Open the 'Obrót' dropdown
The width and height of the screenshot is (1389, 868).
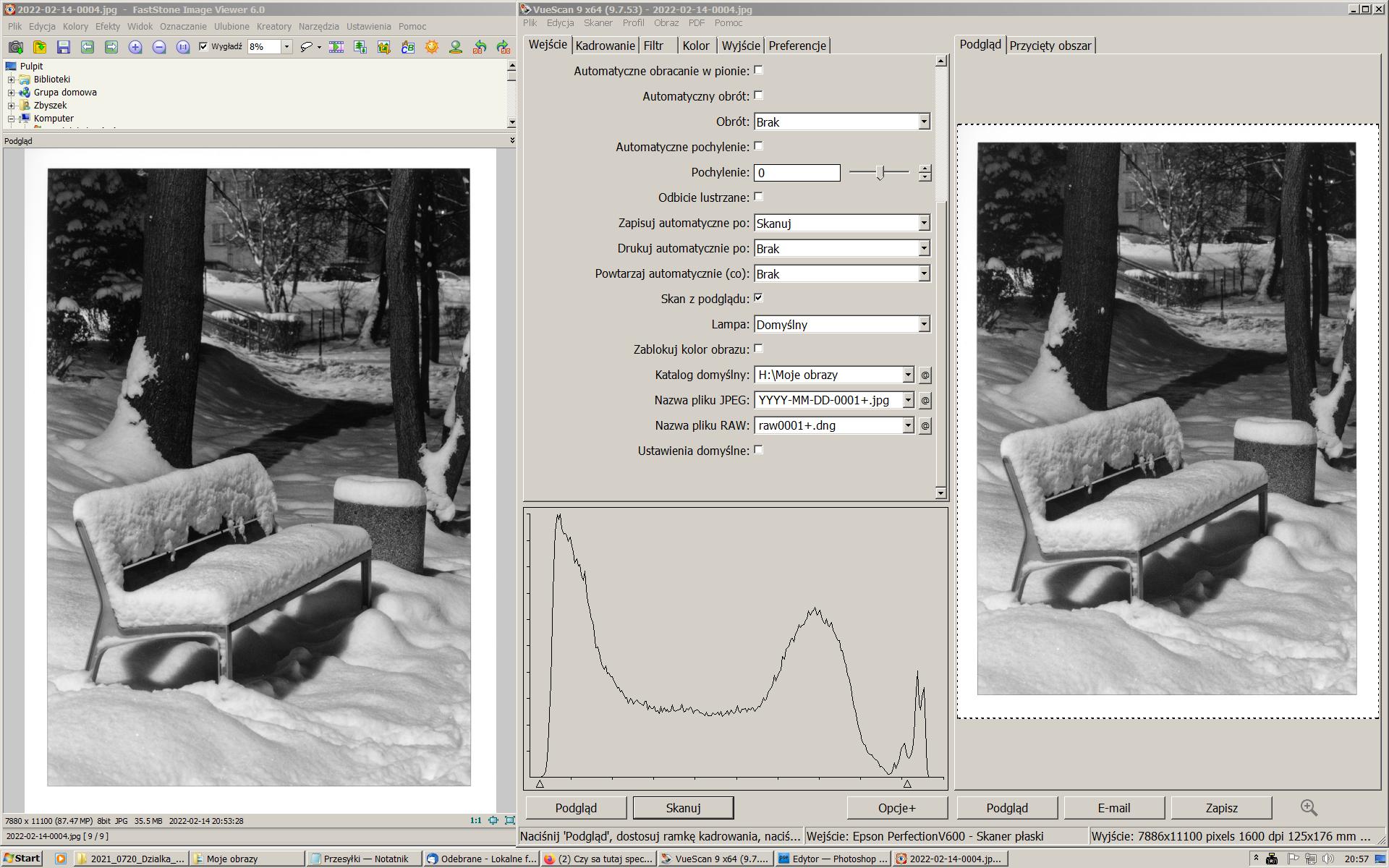[924, 122]
